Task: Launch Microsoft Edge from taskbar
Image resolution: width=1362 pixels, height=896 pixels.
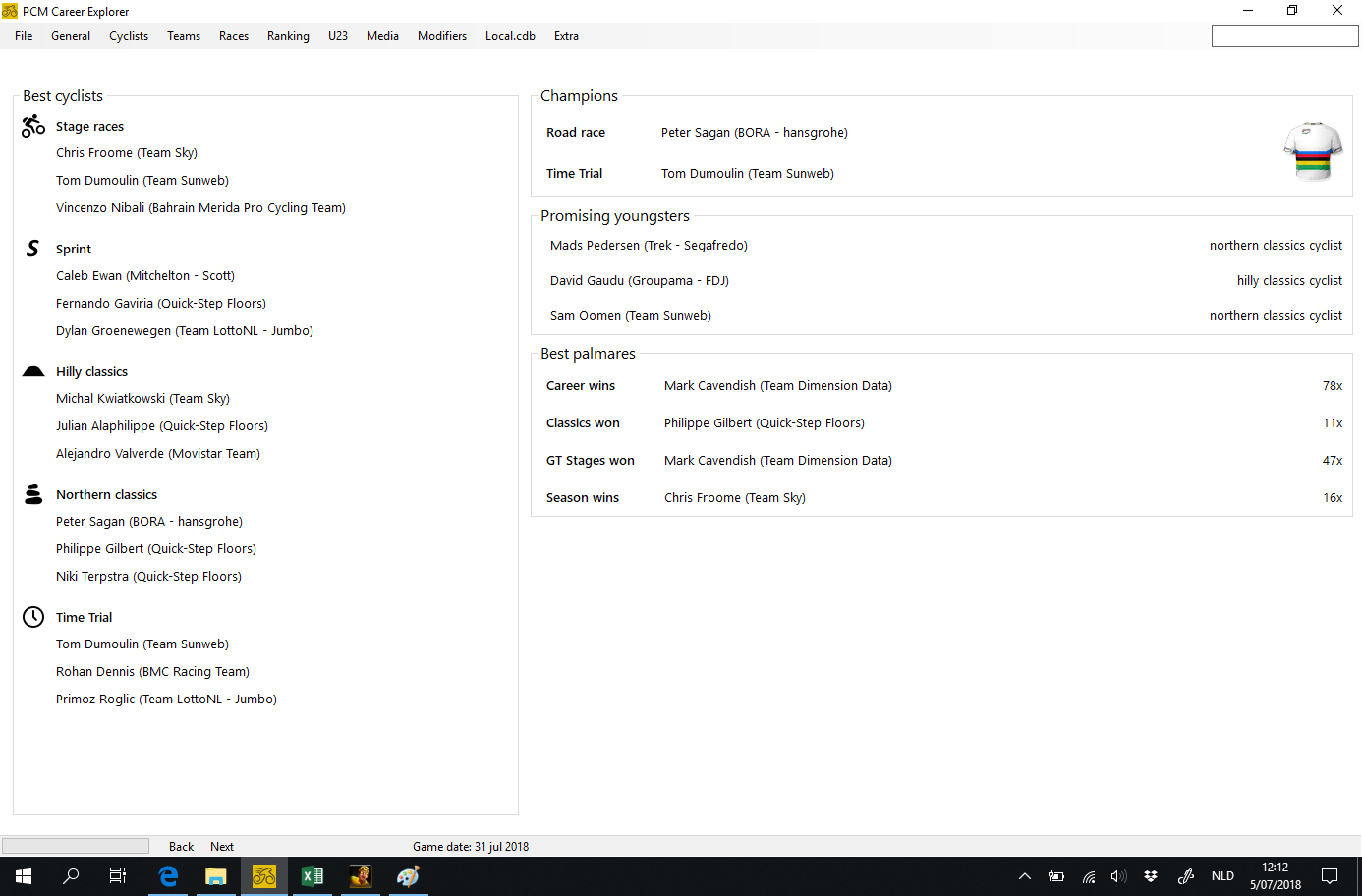Action: pos(168,876)
